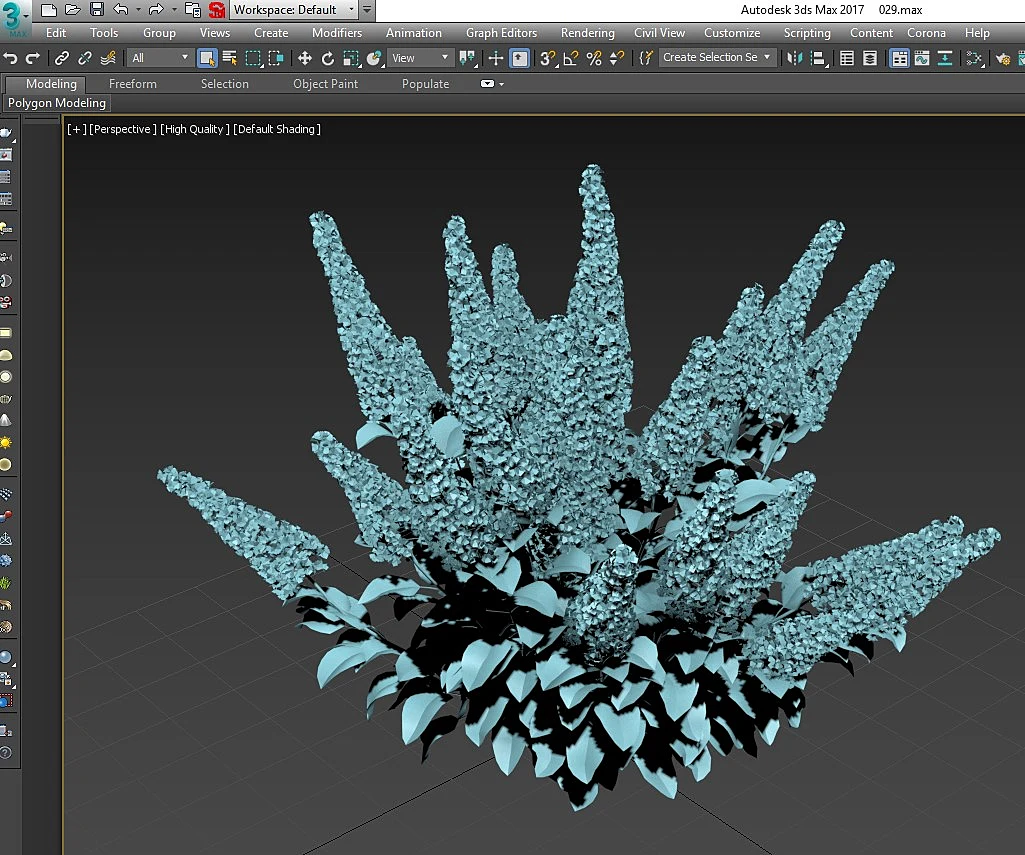Open the Workspace: Default dropdown
The height and width of the screenshot is (855, 1025).
(x=294, y=10)
